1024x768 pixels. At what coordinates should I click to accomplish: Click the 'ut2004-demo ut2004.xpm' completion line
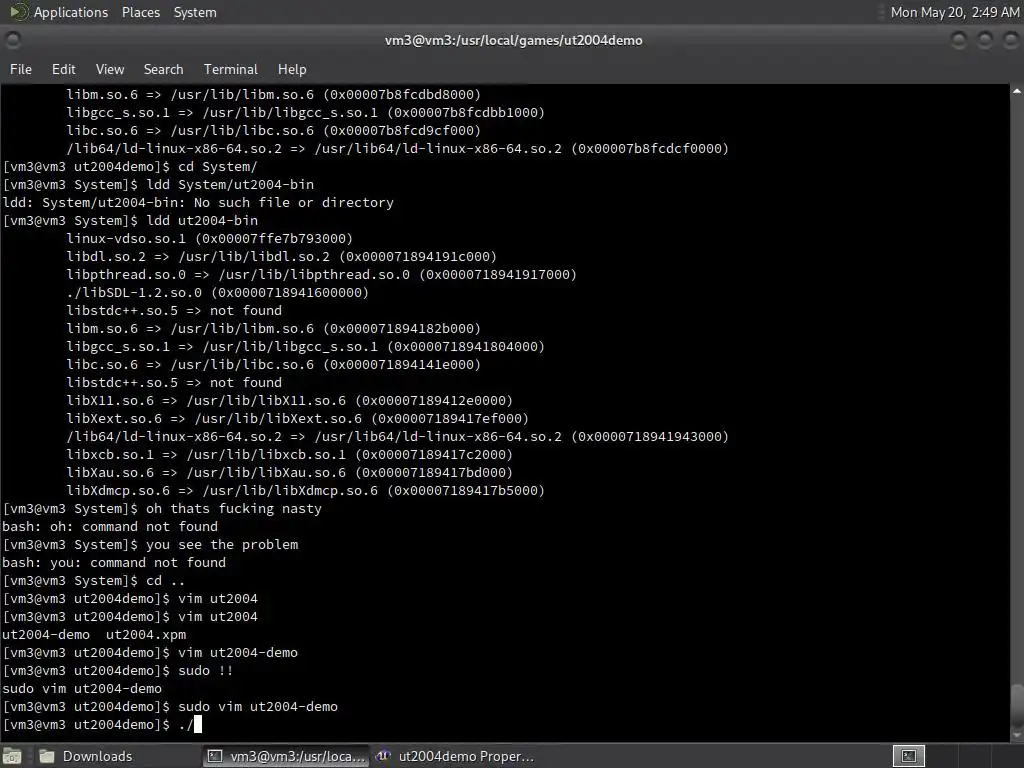point(94,634)
